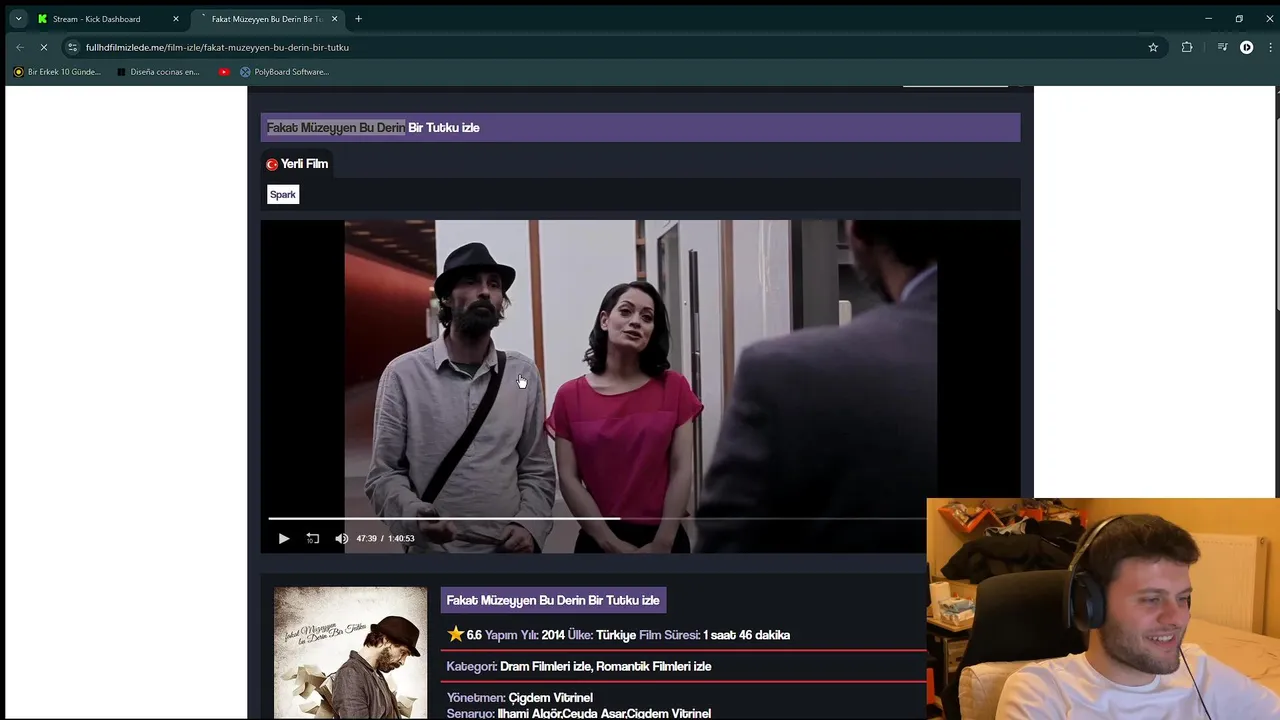Select the Spark source button
Viewport: 1280px width, 720px height.
coord(283,194)
